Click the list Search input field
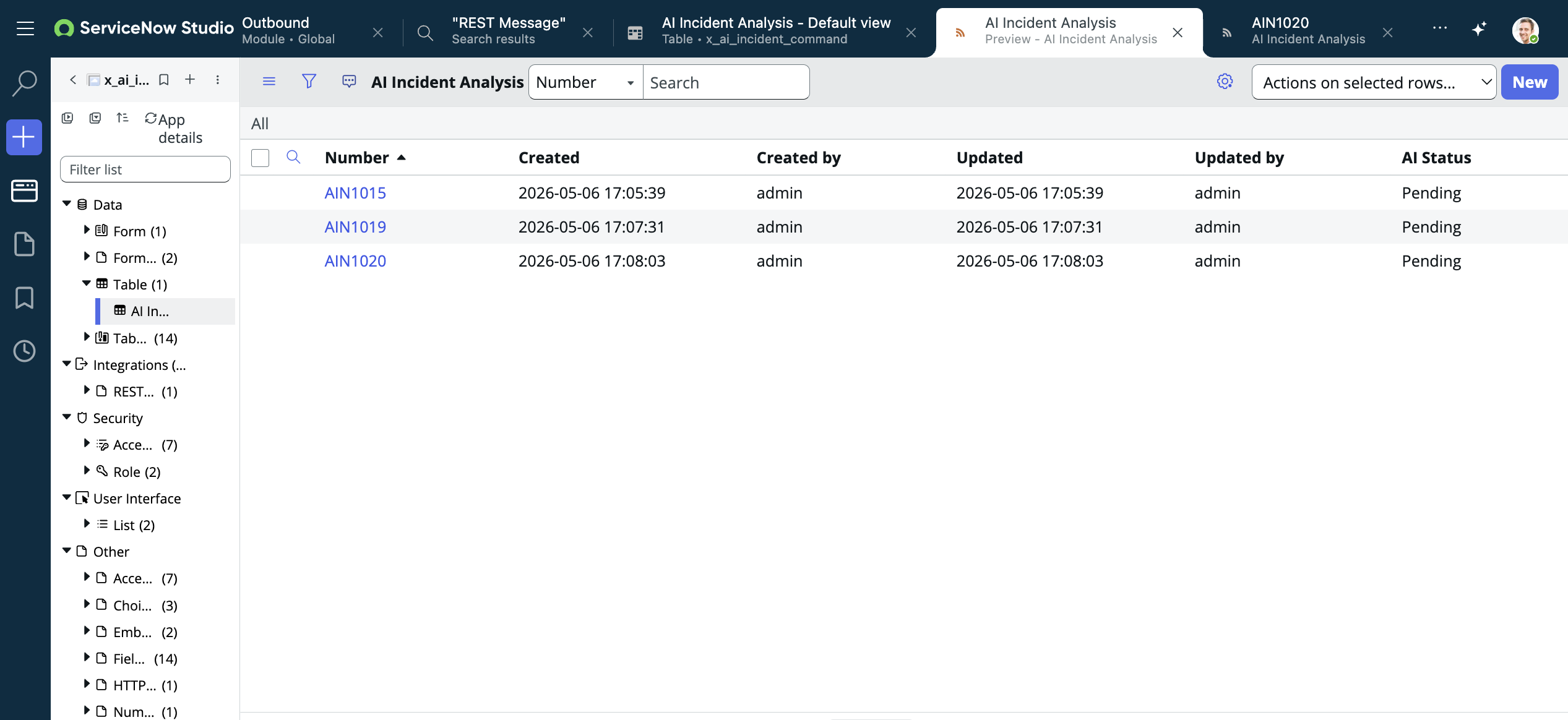This screenshot has height=720, width=1568. [x=726, y=82]
